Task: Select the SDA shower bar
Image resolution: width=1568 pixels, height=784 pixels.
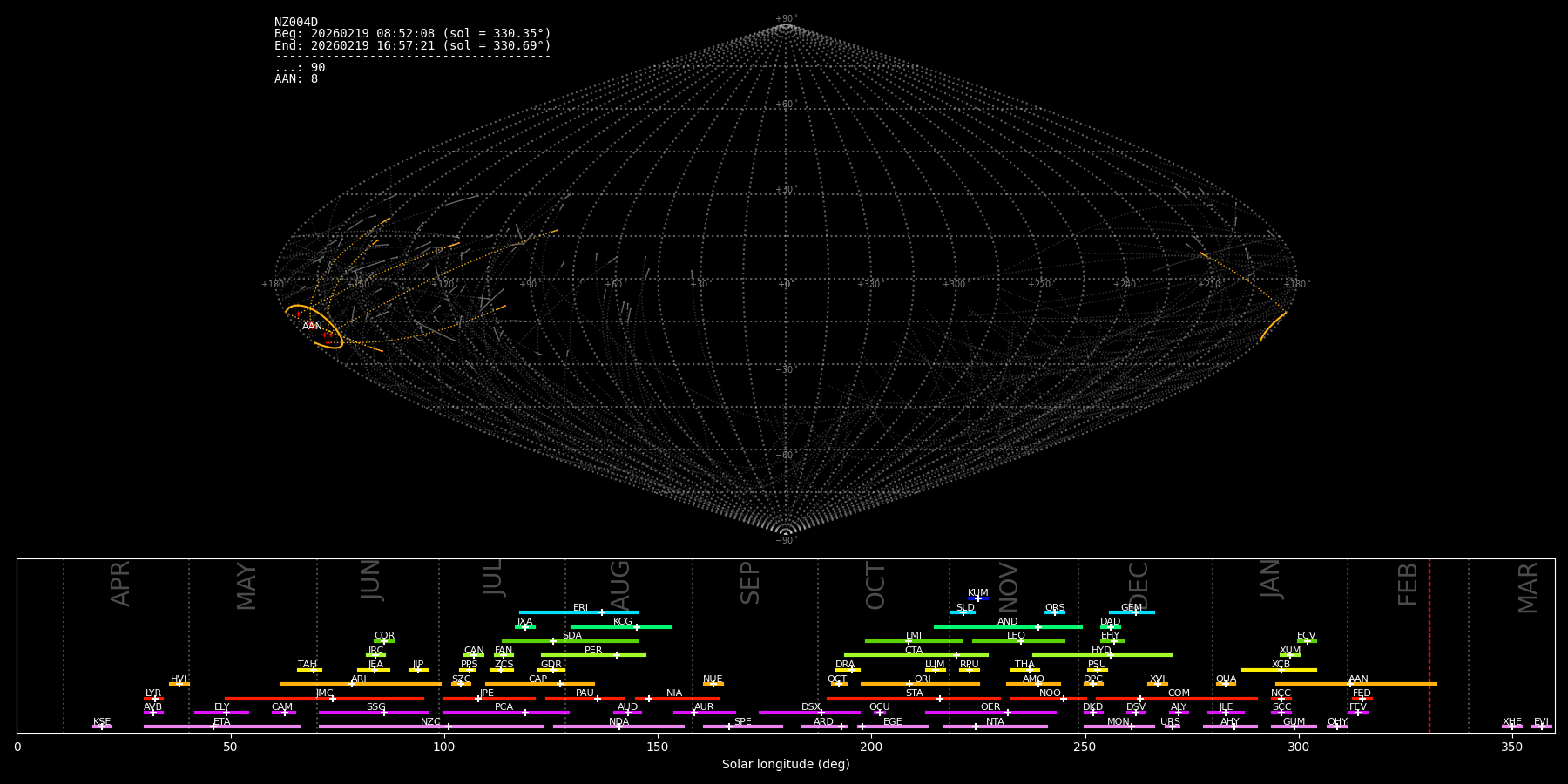Action: pos(570,641)
